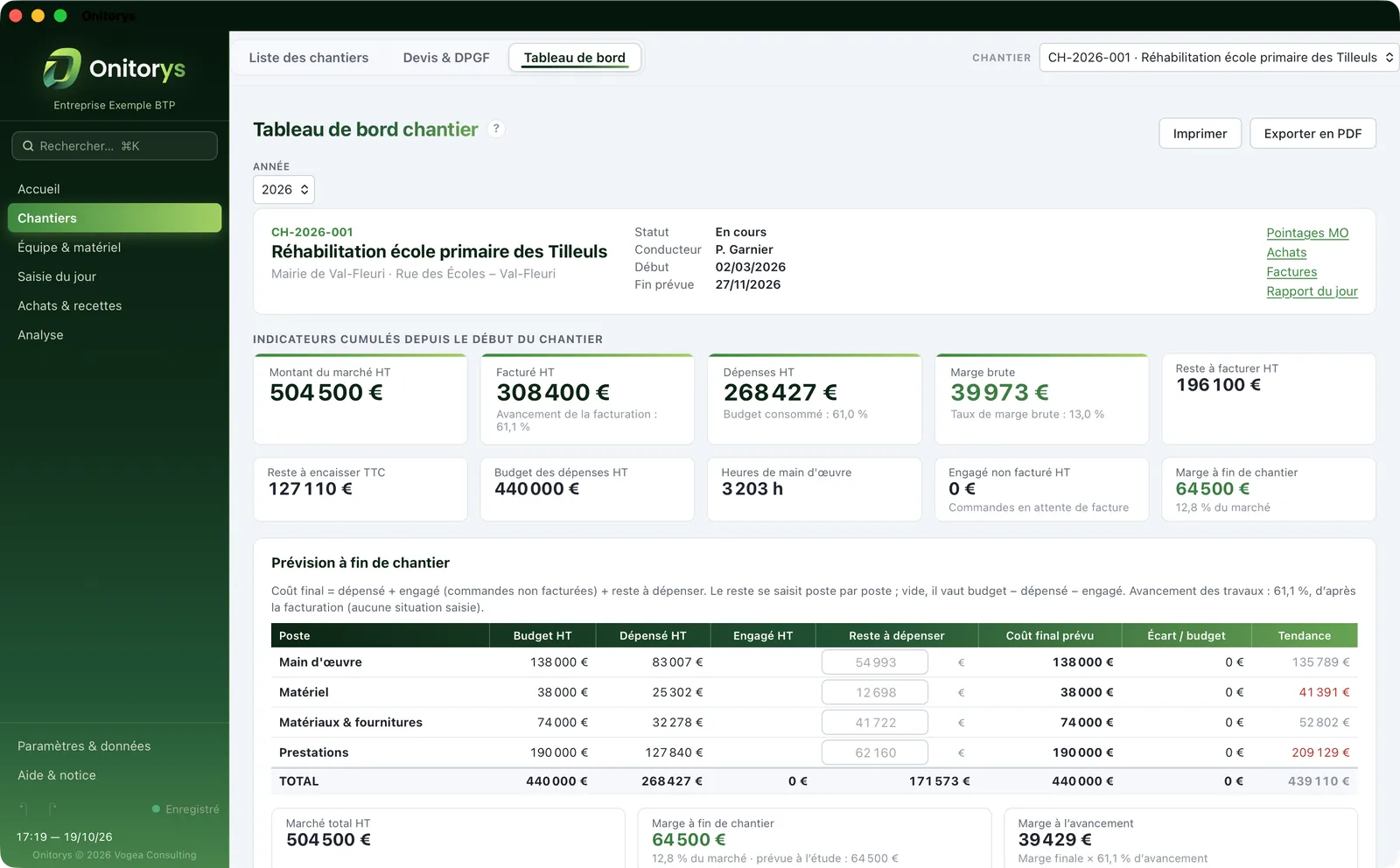Screen dimensions: 1400x868
Task: Click Reste à encaisser TTC card
Action: (x=360, y=489)
